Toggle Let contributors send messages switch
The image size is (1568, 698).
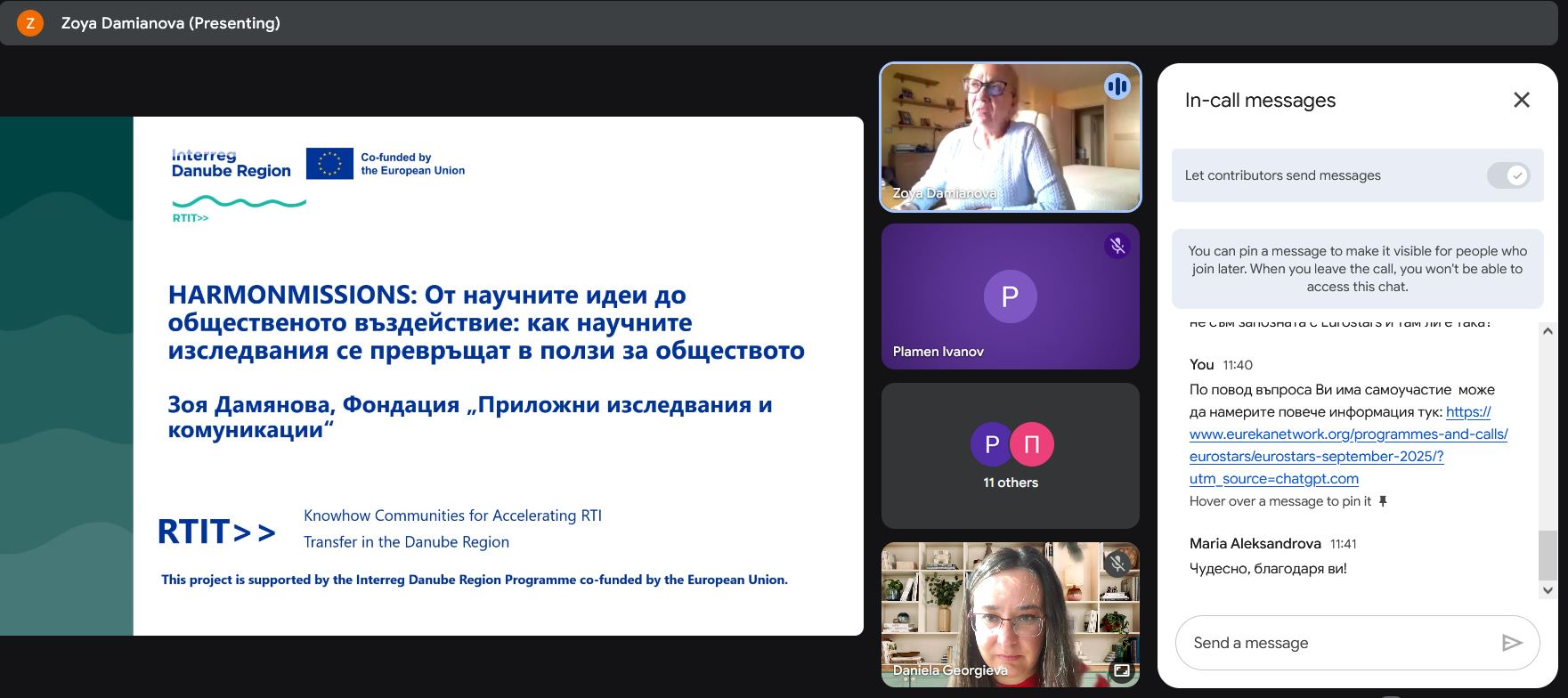pyautogui.click(x=1508, y=175)
